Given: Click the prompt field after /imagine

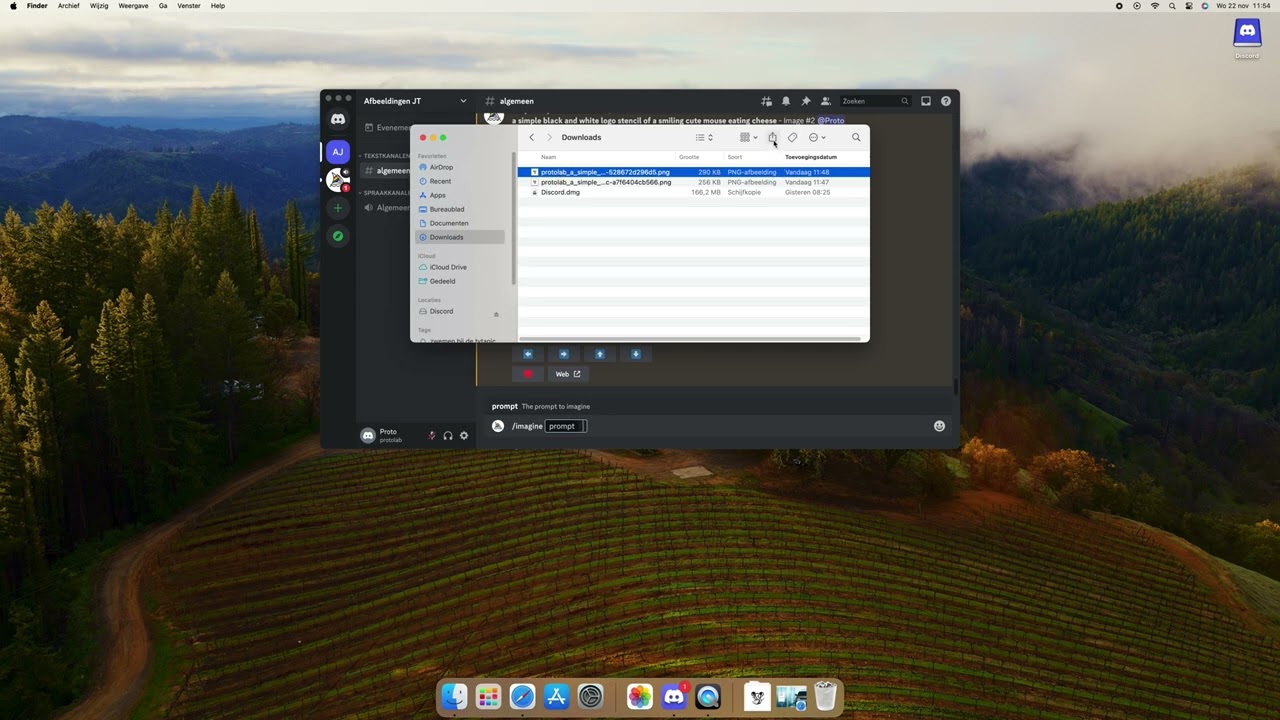Looking at the screenshot, I should click(566, 426).
